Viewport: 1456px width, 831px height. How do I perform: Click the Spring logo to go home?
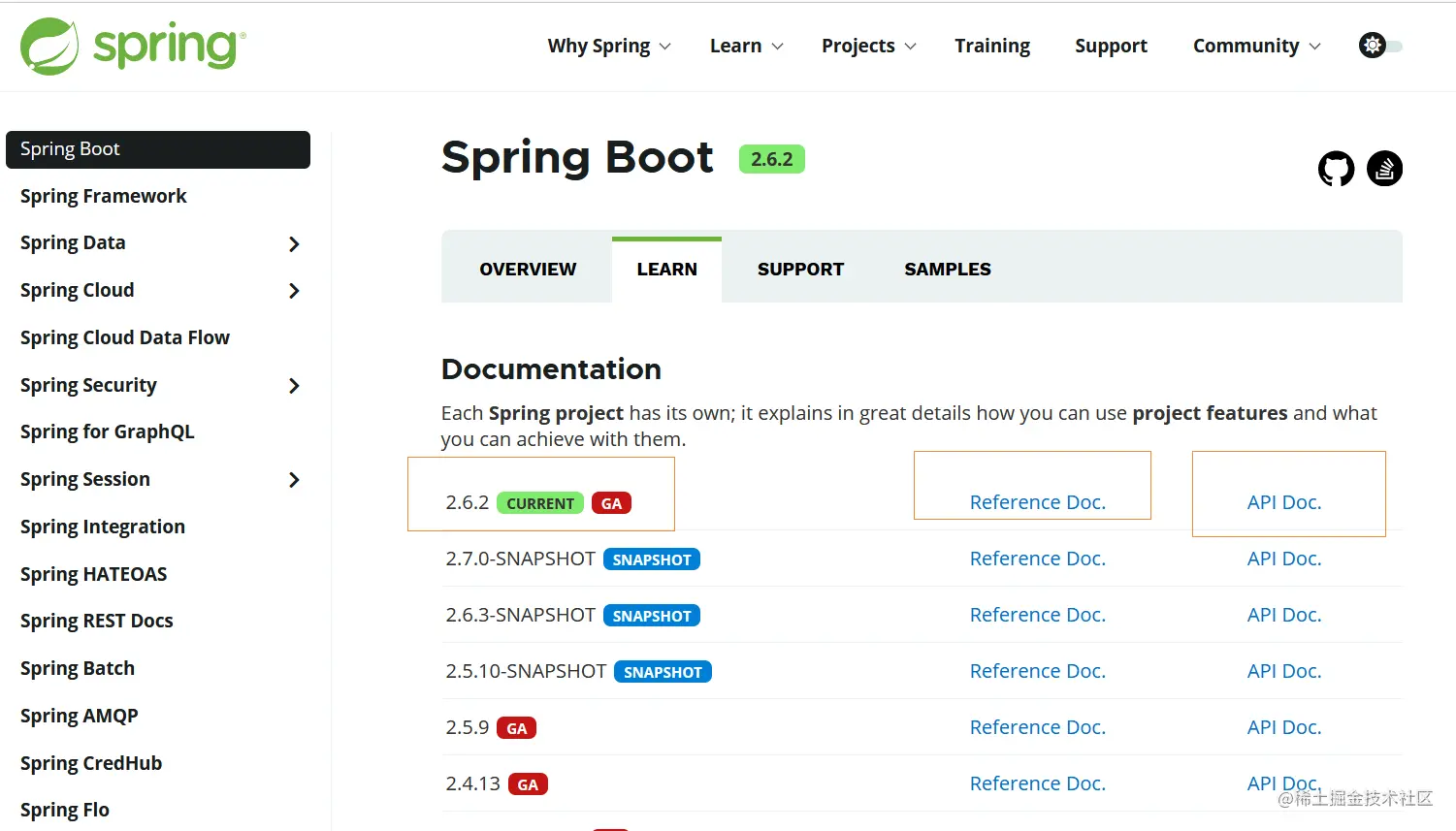(x=133, y=47)
